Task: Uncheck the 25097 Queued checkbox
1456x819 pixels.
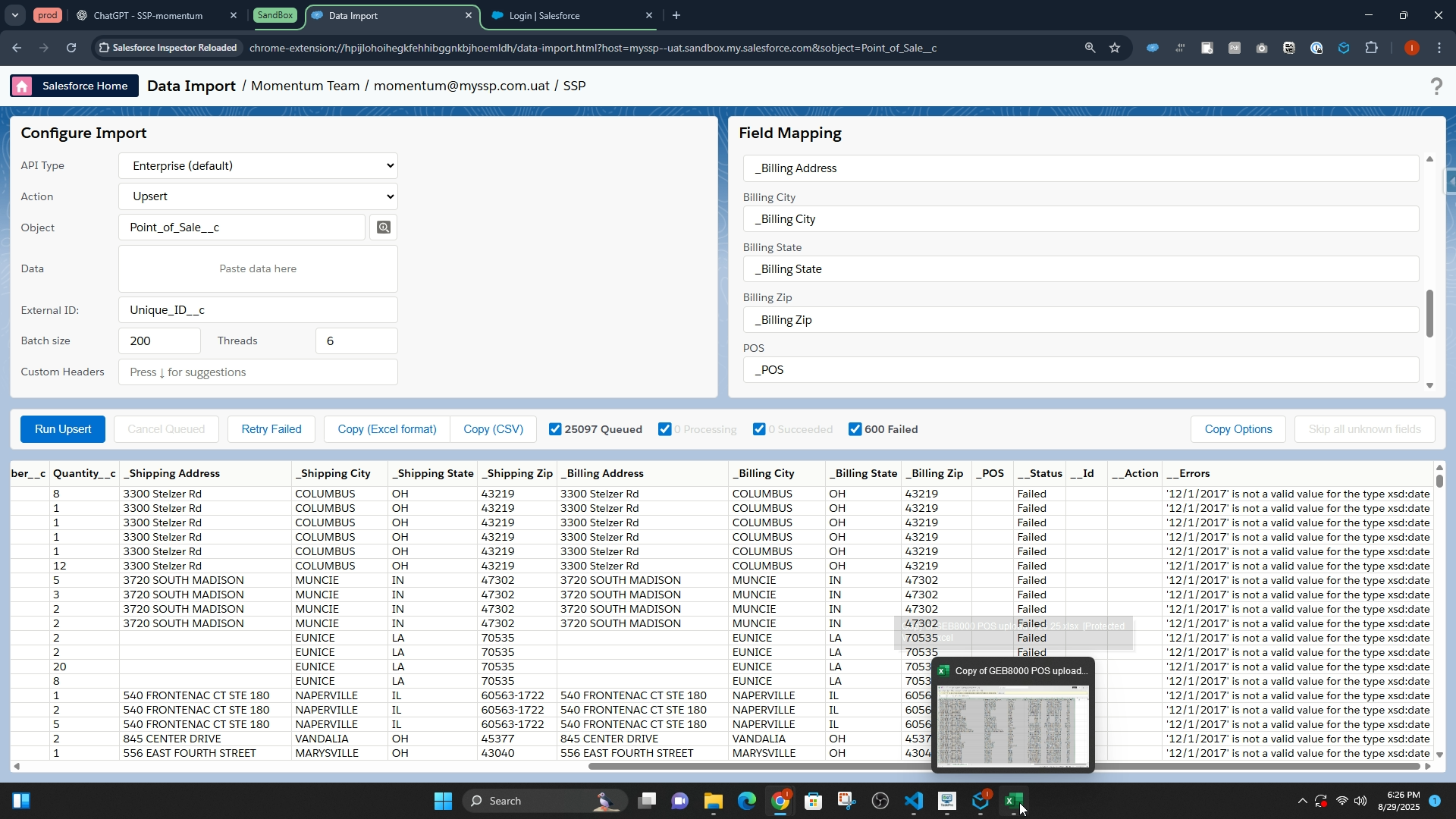Action: pos(555,429)
